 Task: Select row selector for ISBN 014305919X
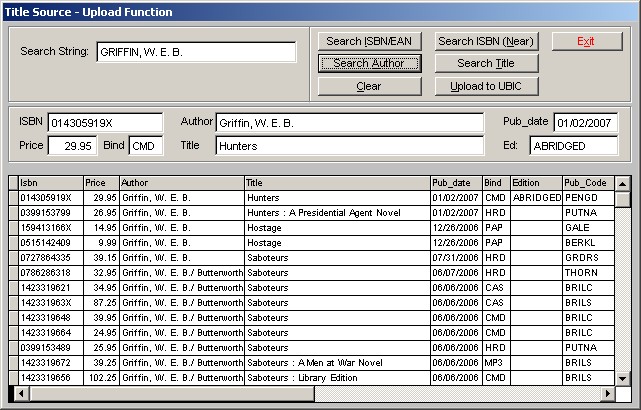[x=13, y=198]
